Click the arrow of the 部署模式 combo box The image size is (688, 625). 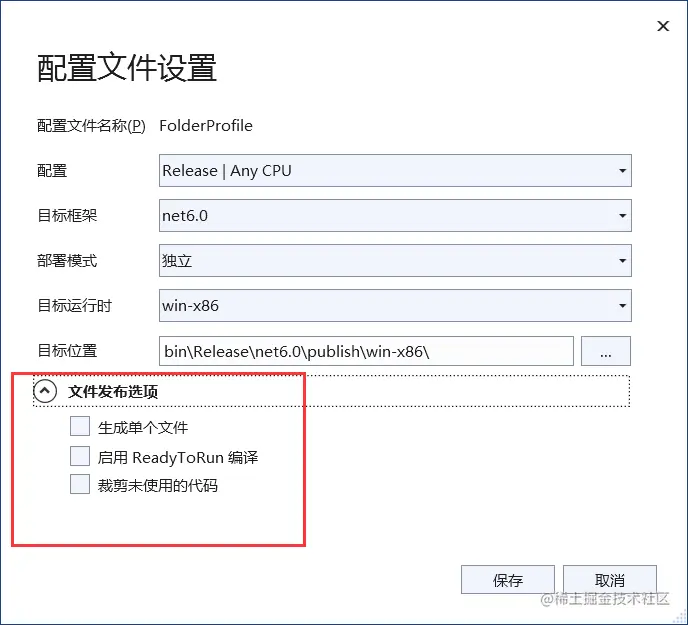[x=622, y=260]
